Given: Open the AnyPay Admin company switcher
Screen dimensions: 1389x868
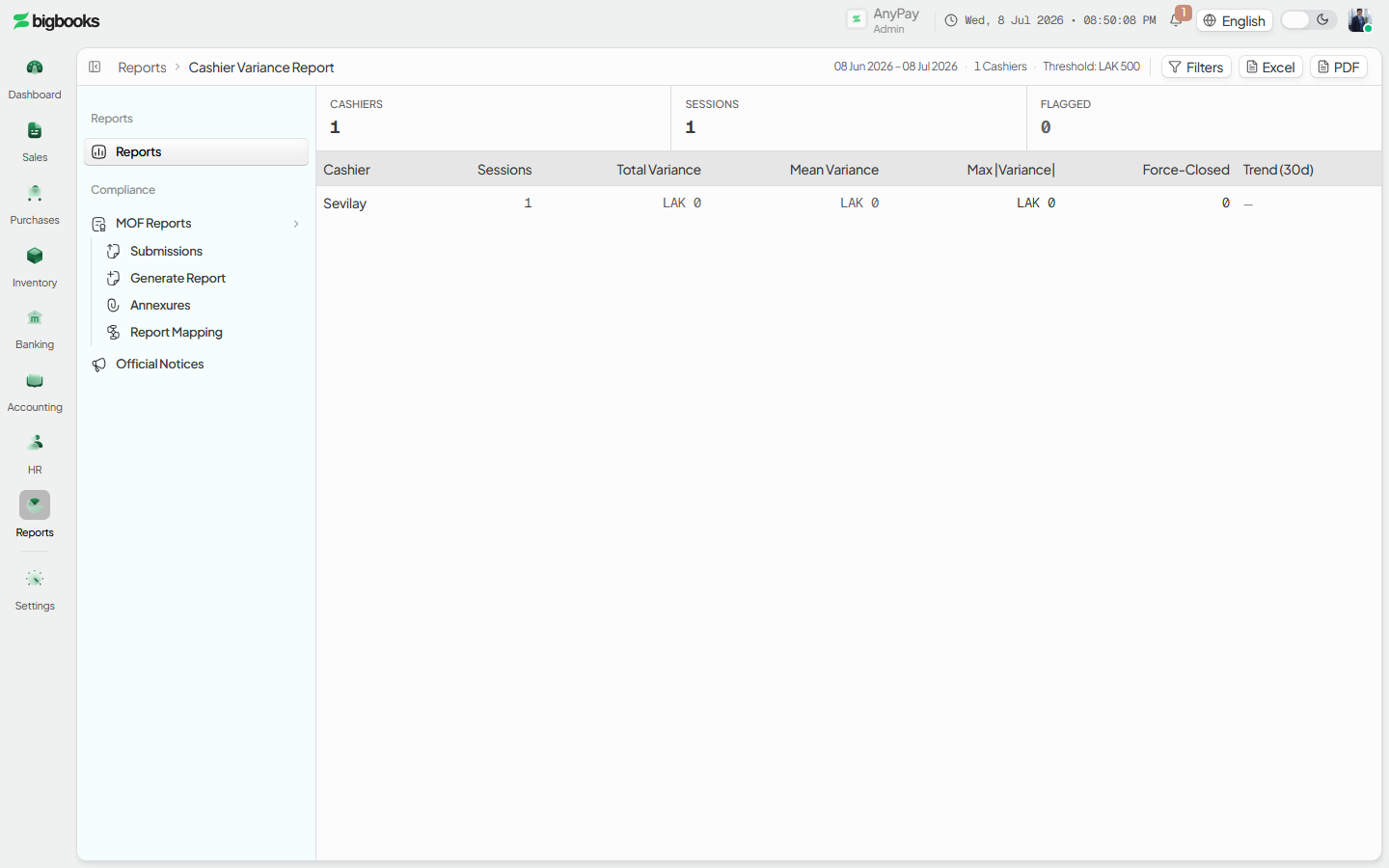Looking at the screenshot, I should tap(884, 20).
